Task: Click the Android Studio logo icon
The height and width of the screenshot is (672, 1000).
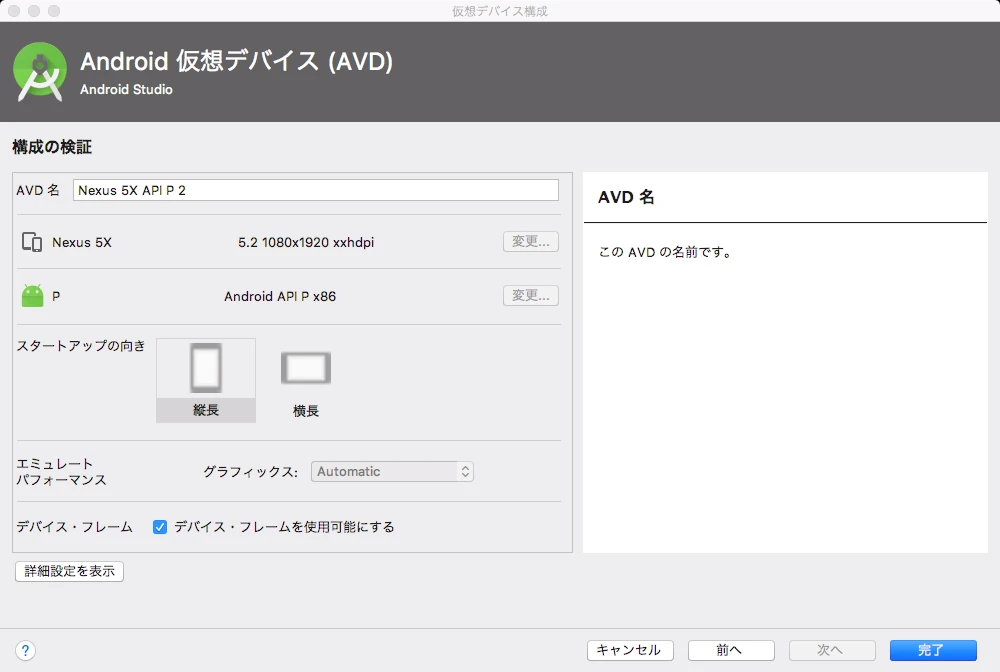Action: pyautogui.click(x=40, y=71)
